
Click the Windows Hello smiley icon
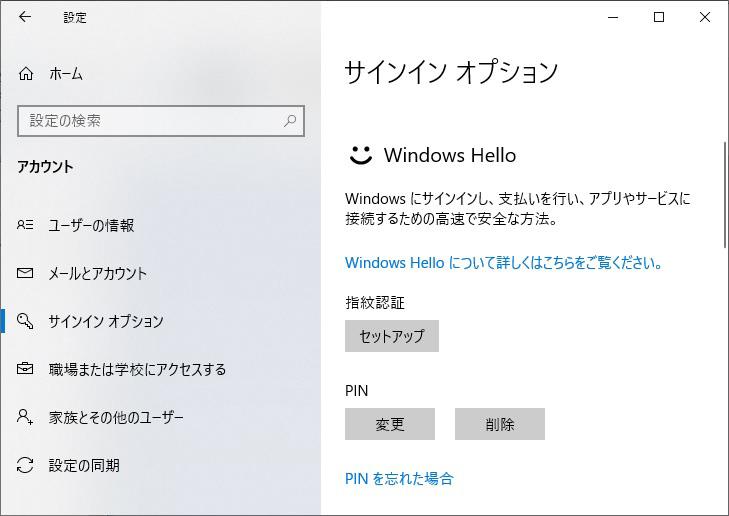[359, 155]
